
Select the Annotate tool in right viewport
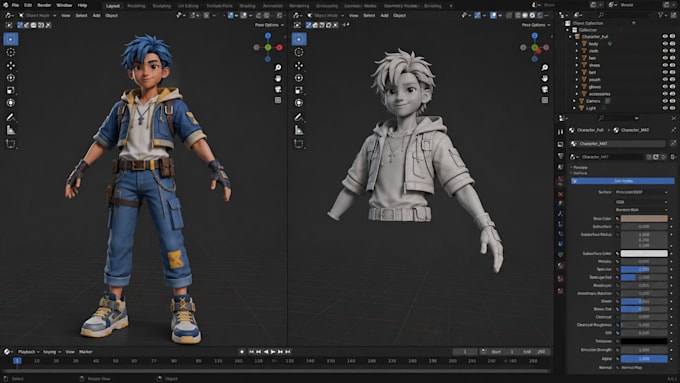(299, 117)
